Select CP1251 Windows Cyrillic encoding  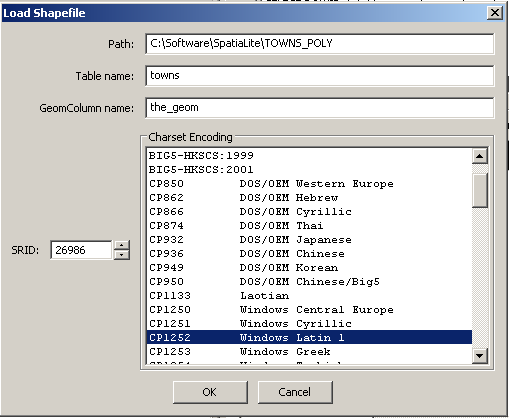point(309,324)
